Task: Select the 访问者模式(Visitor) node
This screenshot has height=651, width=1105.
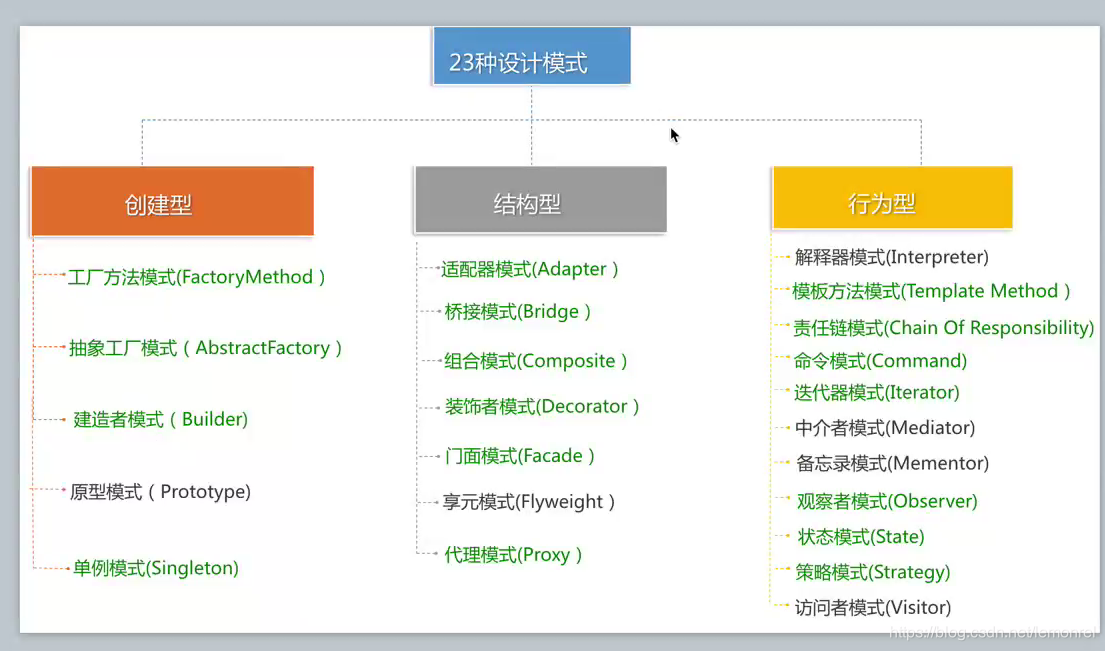Action: (x=872, y=607)
